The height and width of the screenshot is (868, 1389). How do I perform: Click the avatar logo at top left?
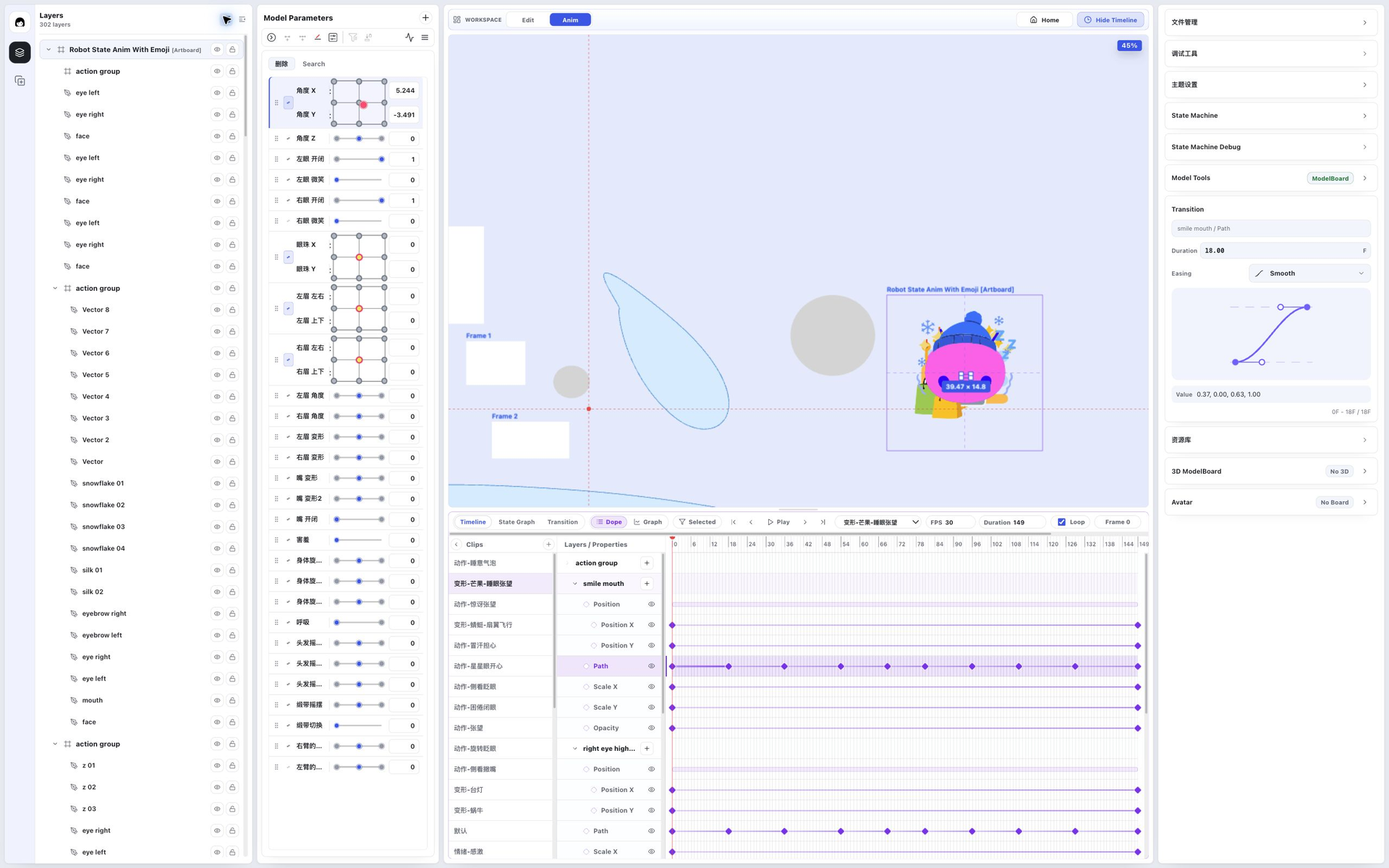coord(20,22)
